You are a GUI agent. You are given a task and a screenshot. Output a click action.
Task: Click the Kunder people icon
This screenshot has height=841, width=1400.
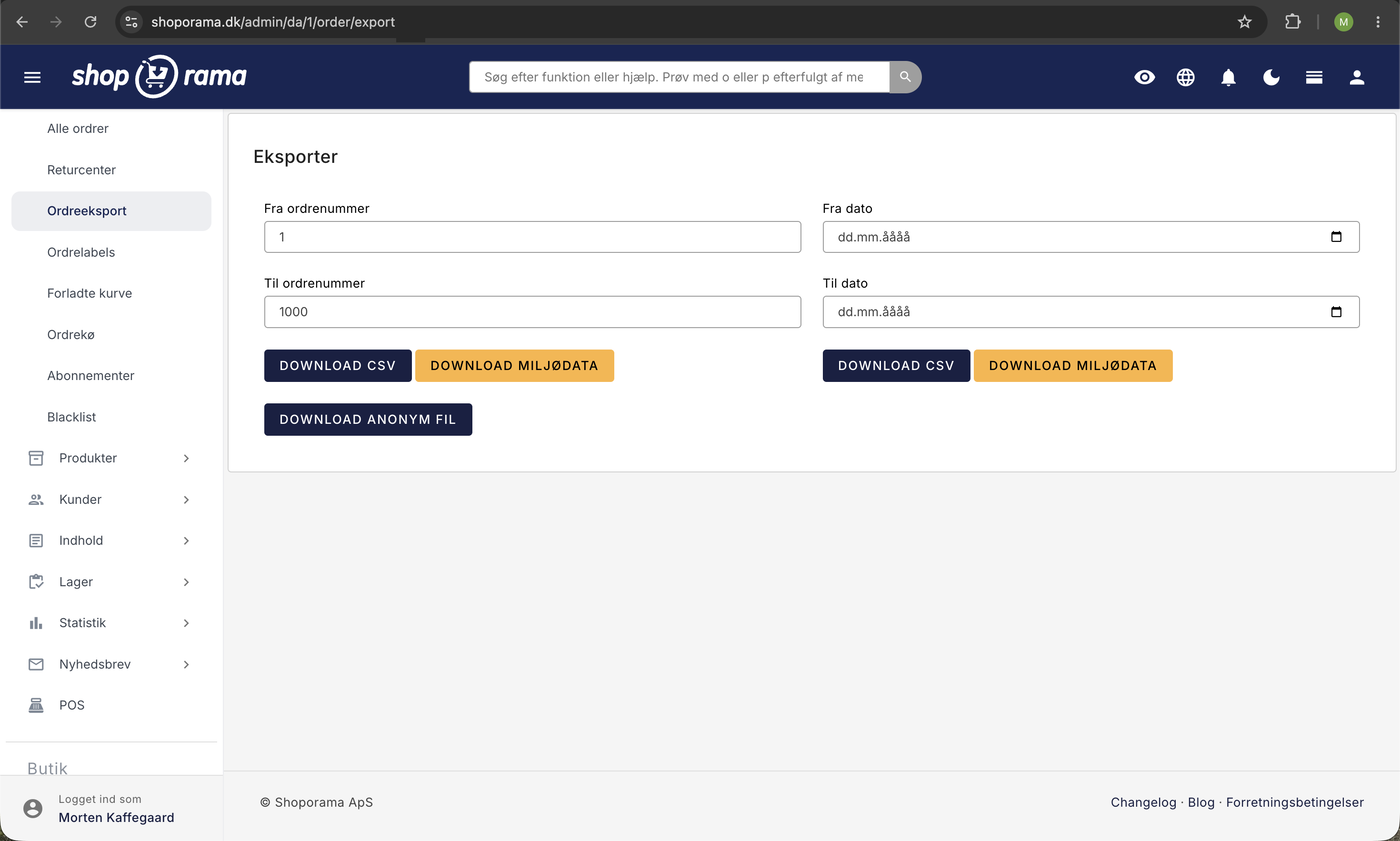pos(36,499)
